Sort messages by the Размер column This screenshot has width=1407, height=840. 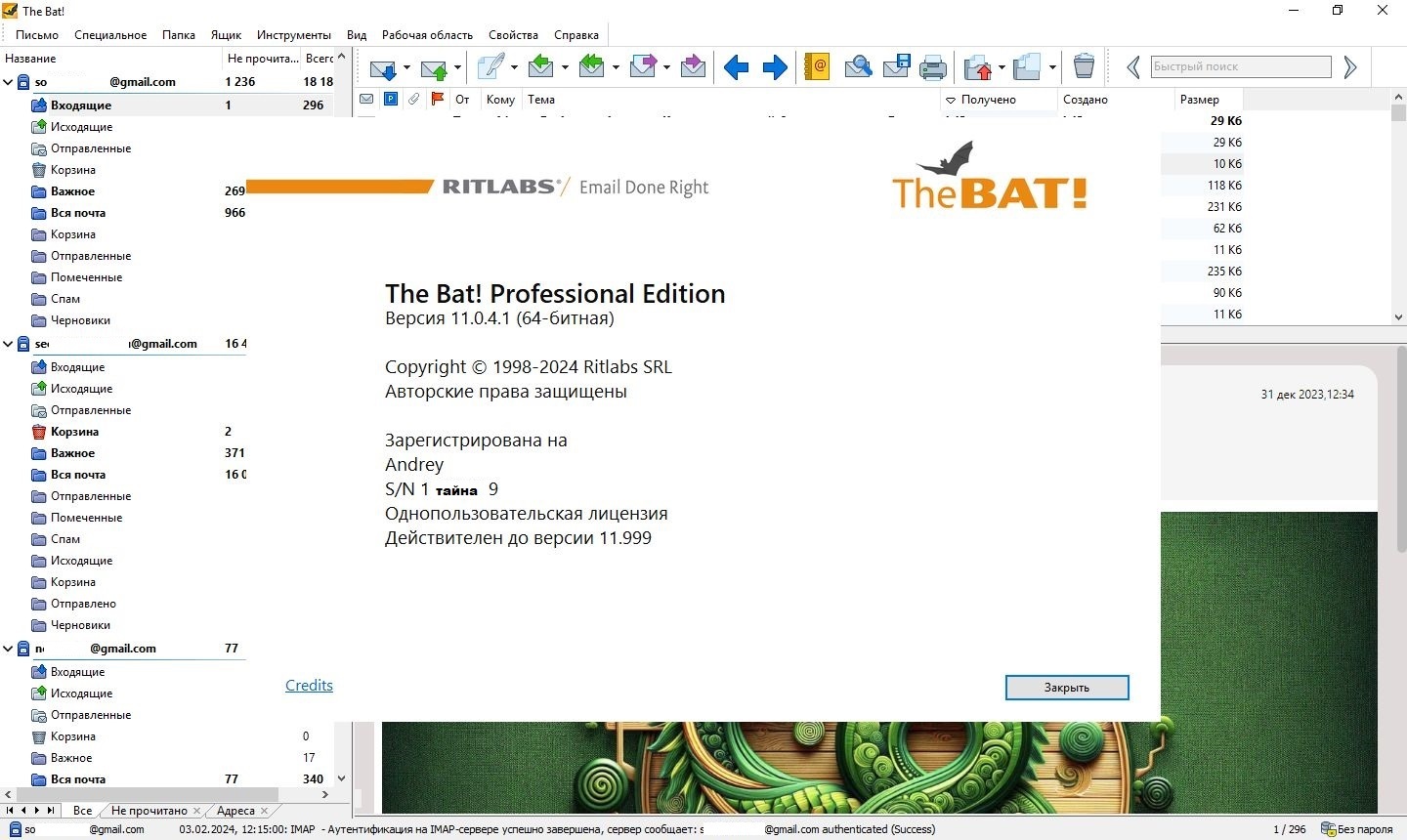click(x=1209, y=100)
